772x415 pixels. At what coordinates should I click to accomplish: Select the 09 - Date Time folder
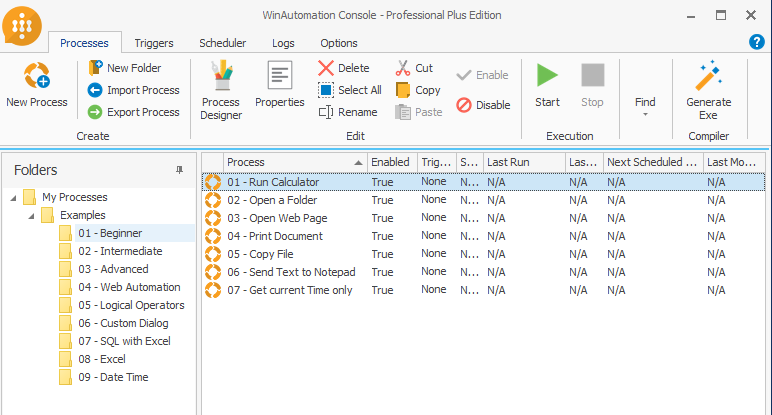click(x=113, y=377)
